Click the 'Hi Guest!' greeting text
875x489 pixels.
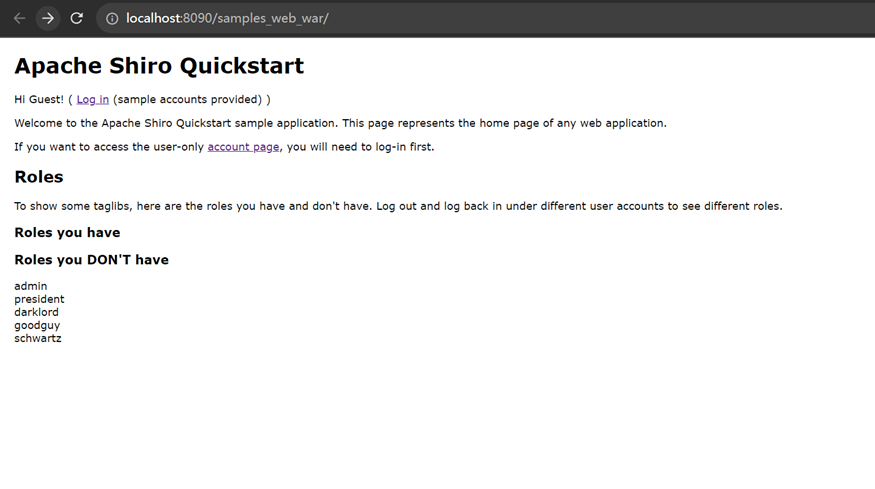[x=39, y=99]
